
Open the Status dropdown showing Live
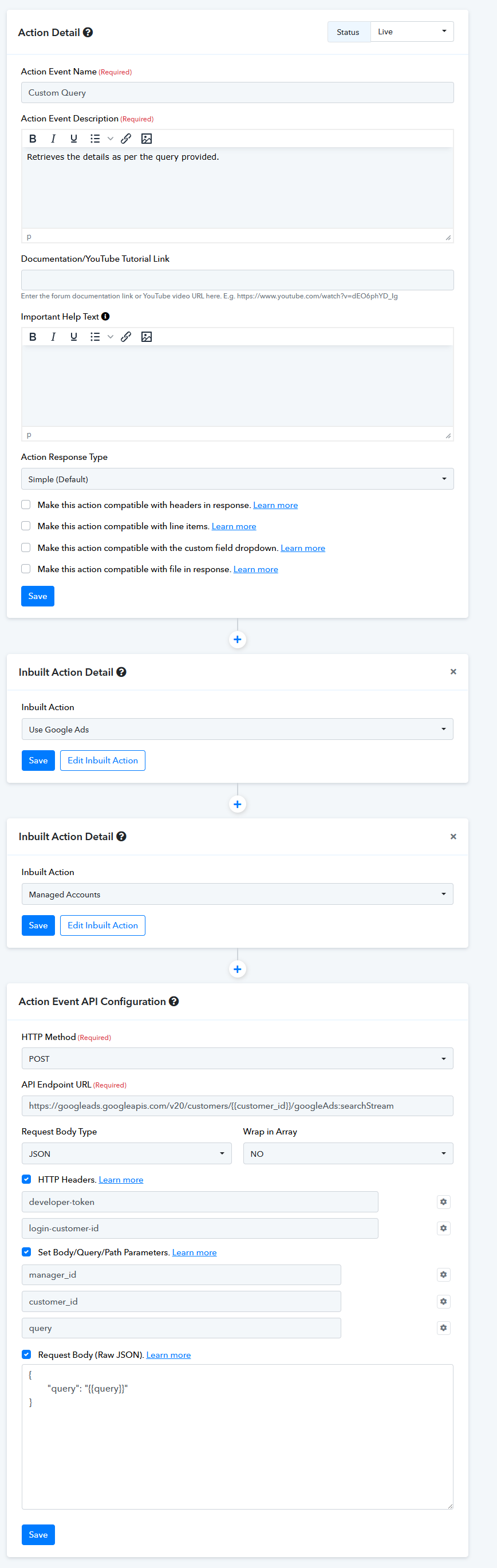(412, 31)
